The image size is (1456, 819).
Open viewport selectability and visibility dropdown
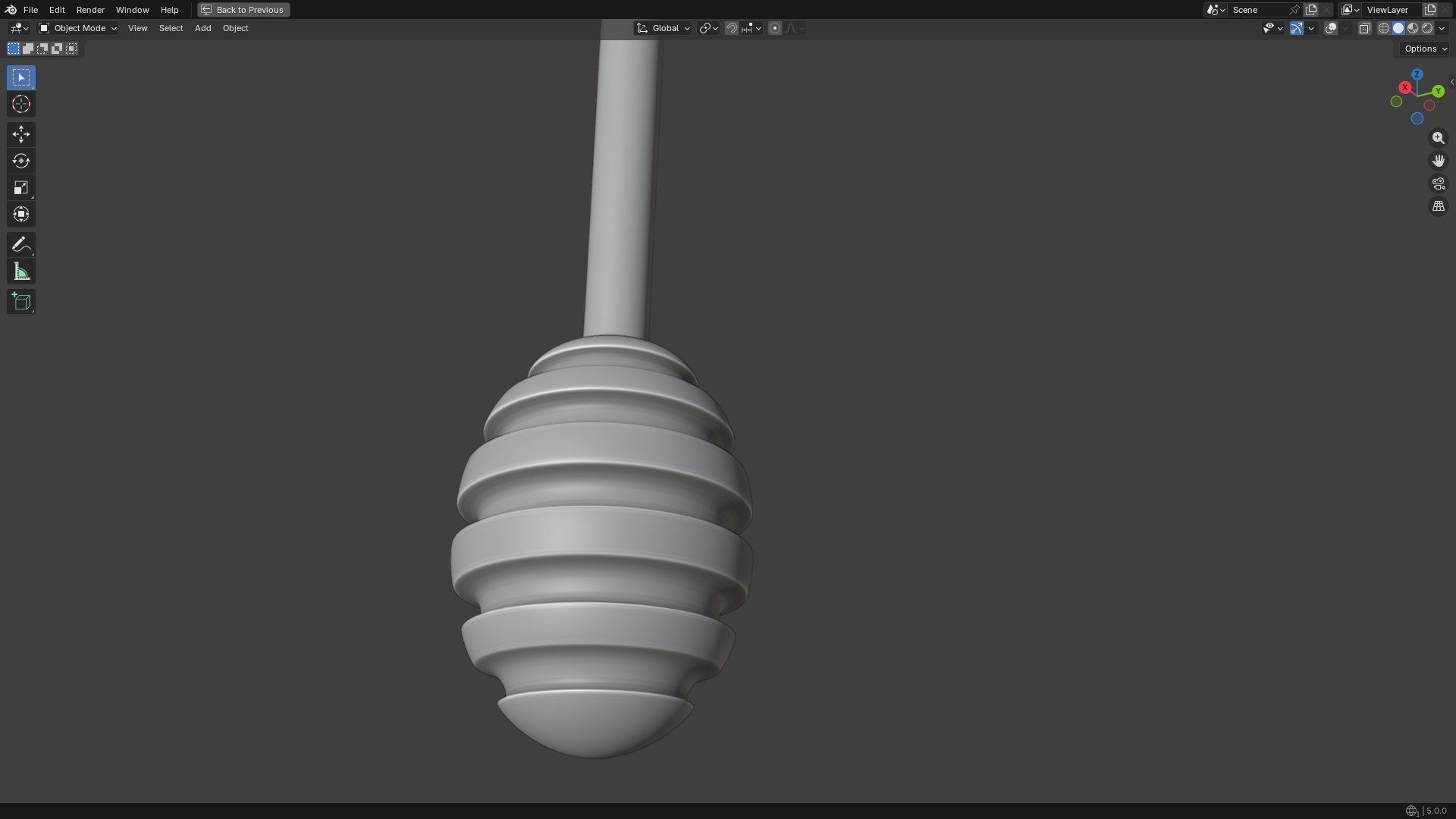[x=1272, y=28]
